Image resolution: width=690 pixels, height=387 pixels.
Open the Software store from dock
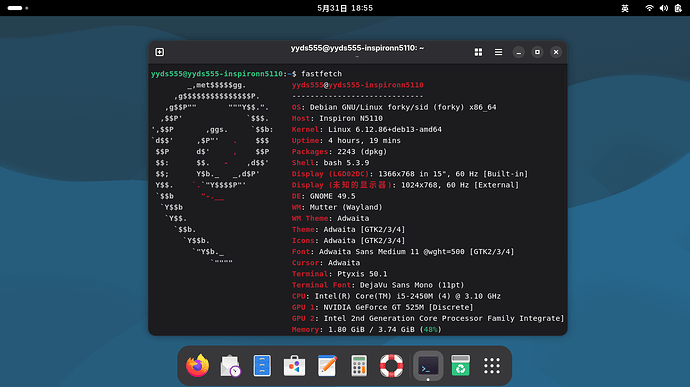click(294, 365)
